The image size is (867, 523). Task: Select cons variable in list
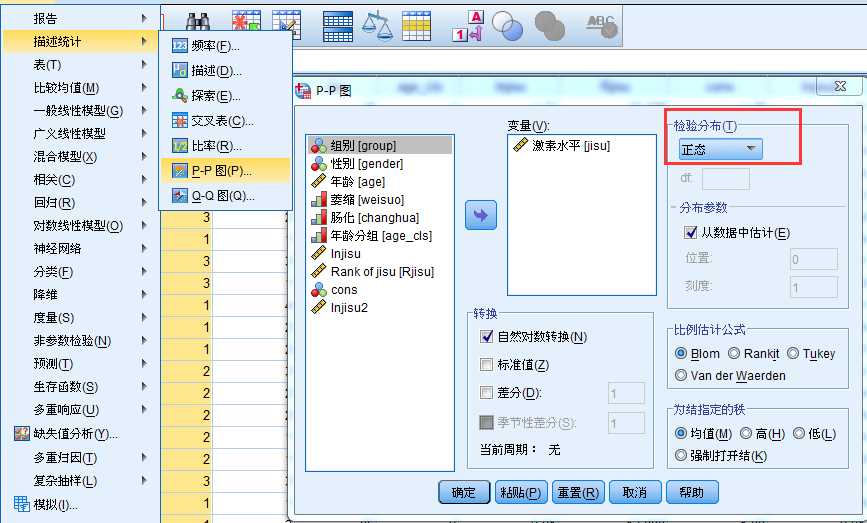[x=380, y=290]
